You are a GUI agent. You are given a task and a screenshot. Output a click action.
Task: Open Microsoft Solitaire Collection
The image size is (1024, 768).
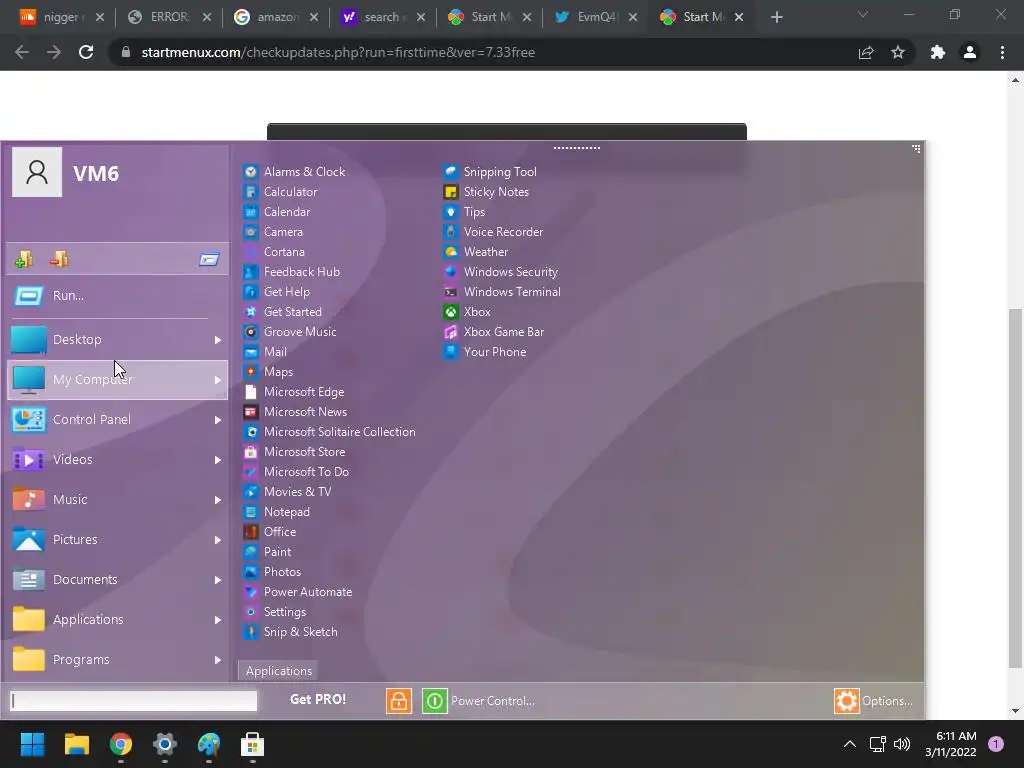tap(329, 432)
